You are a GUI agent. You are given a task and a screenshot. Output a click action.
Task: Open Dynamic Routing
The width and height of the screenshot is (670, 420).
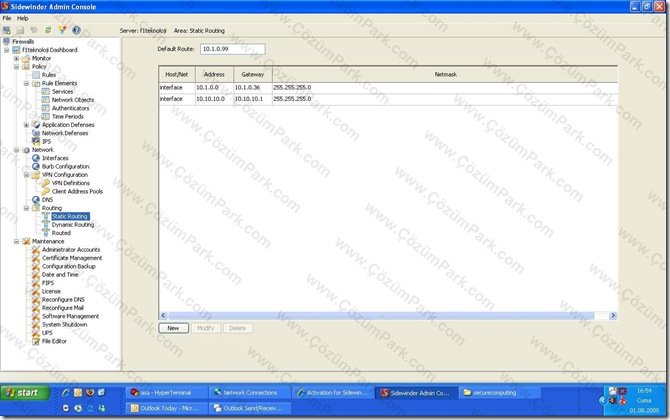[x=73, y=225]
